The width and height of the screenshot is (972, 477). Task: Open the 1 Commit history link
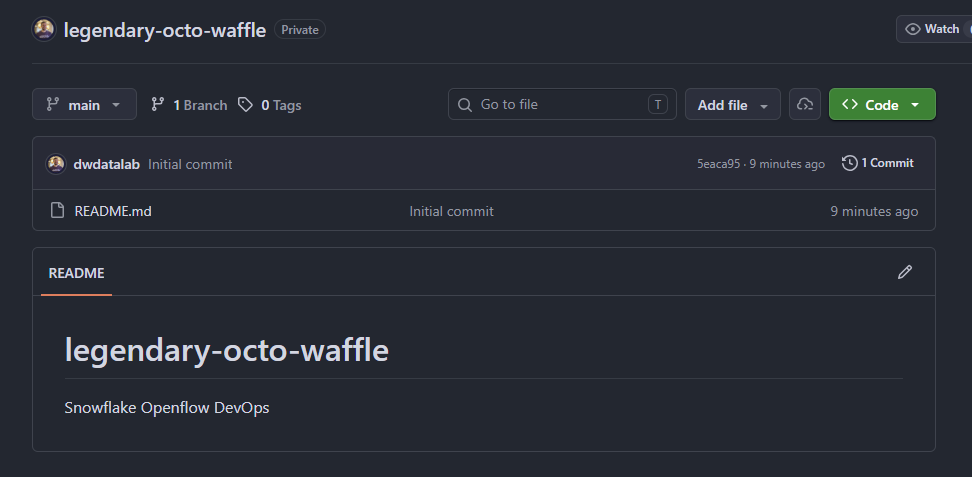[x=878, y=163]
